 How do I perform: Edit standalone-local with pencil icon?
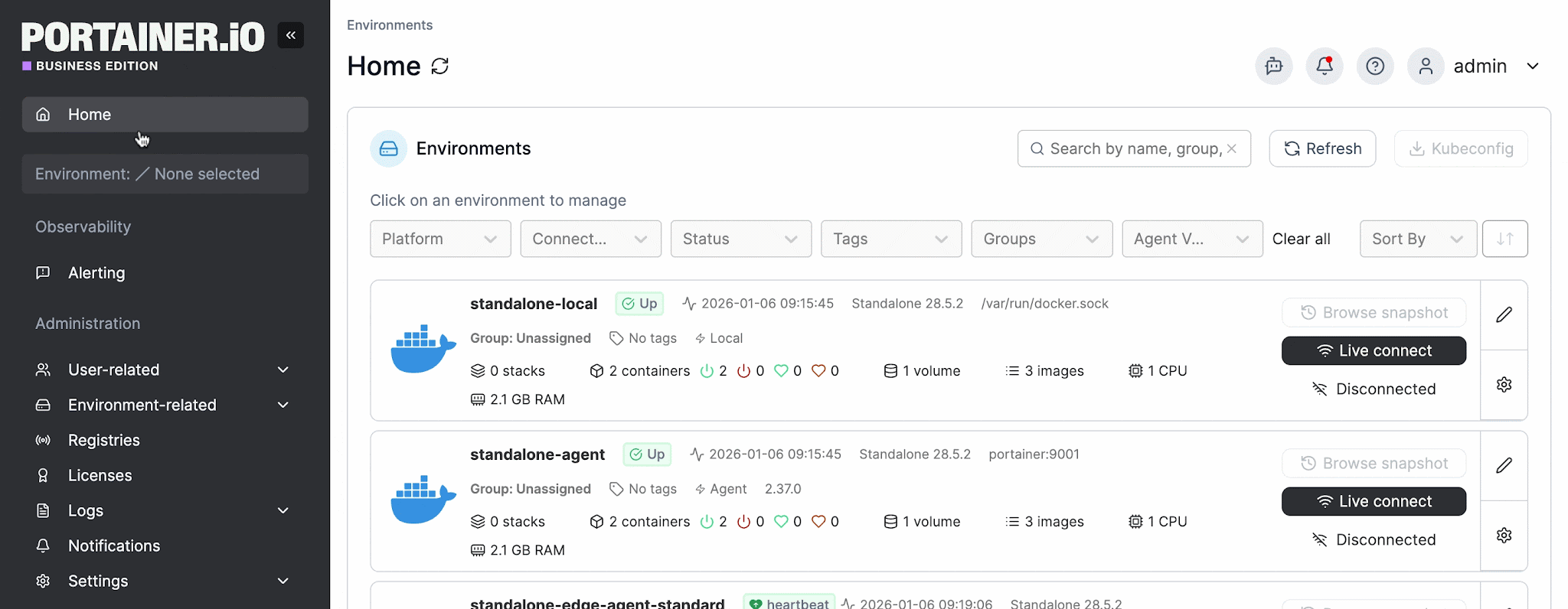click(x=1504, y=314)
